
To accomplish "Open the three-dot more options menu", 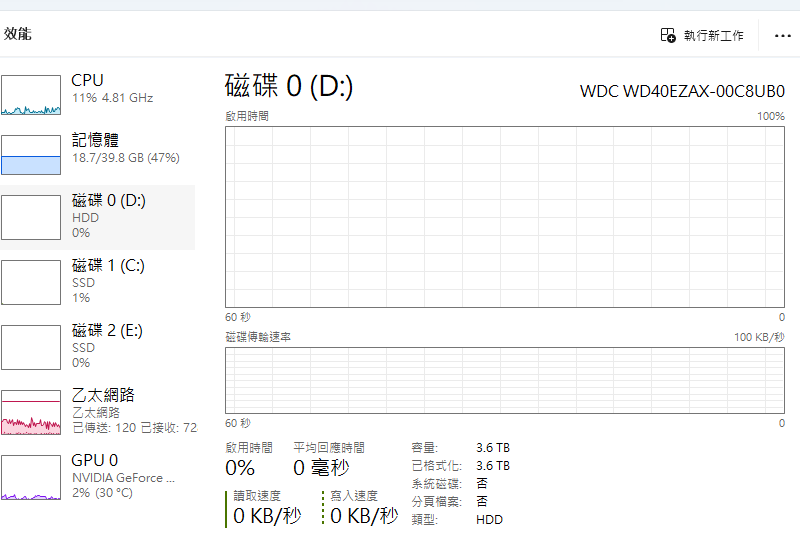I will (x=782, y=36).
